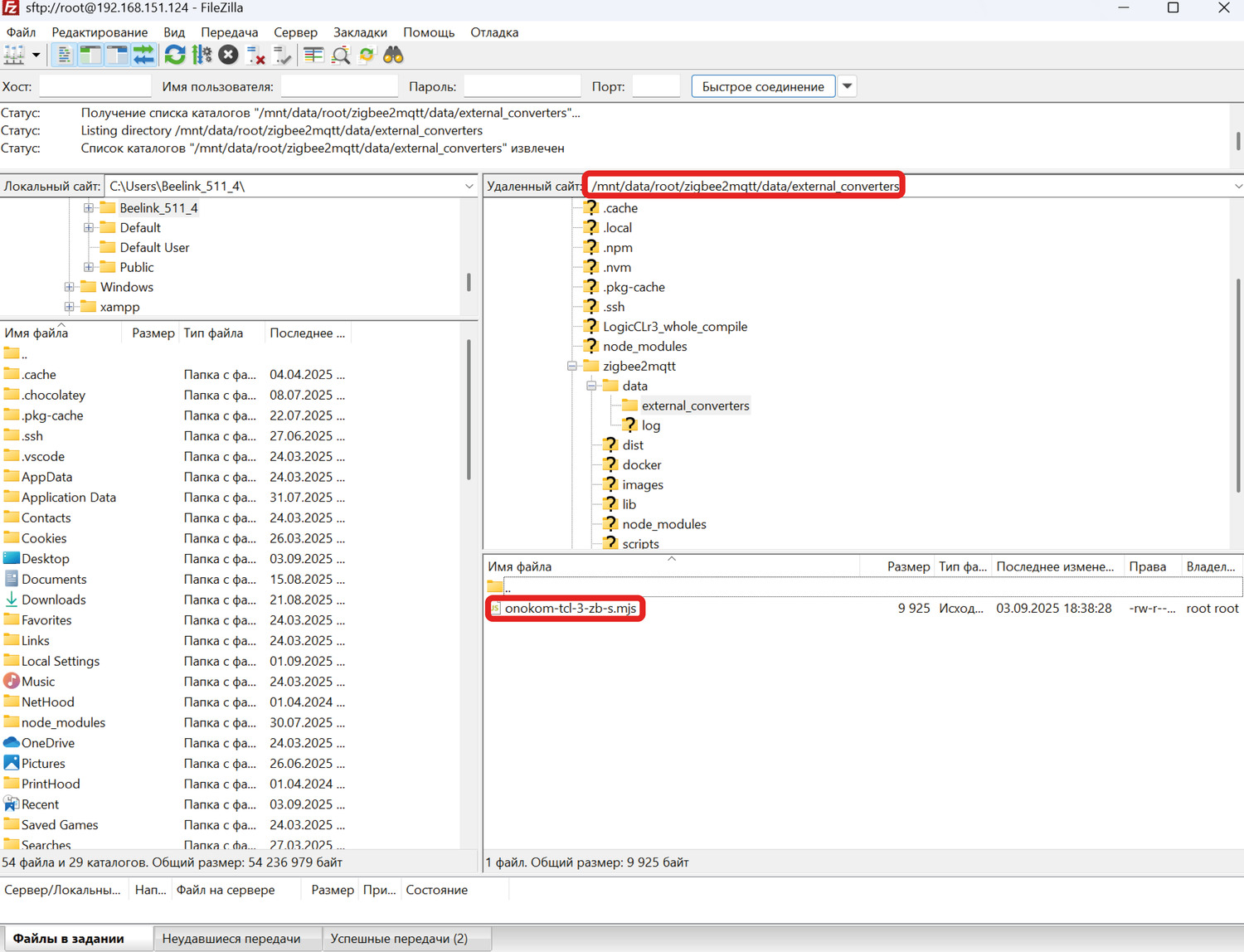
Task: Toggle the transfer queue display
Action: [x=143, y=56]
